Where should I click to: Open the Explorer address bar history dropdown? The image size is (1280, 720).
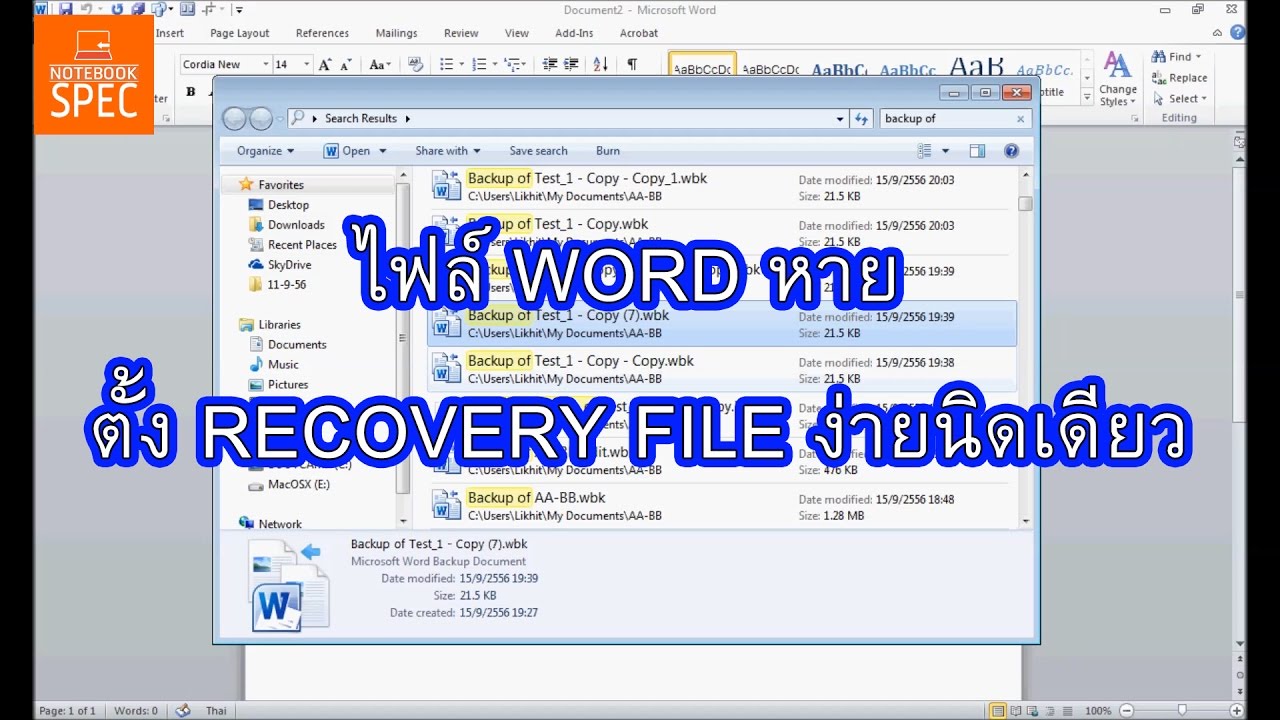840,118
